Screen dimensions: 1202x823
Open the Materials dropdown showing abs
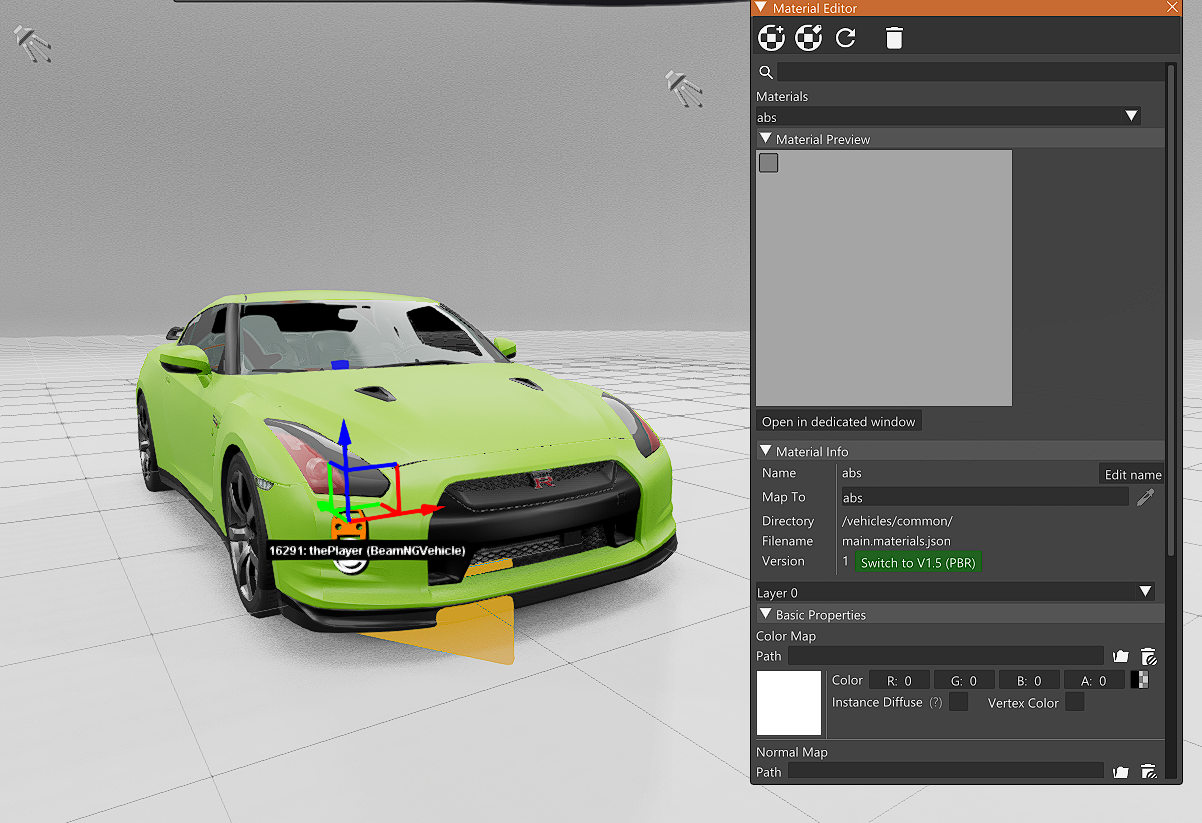(x=948, y=117)
